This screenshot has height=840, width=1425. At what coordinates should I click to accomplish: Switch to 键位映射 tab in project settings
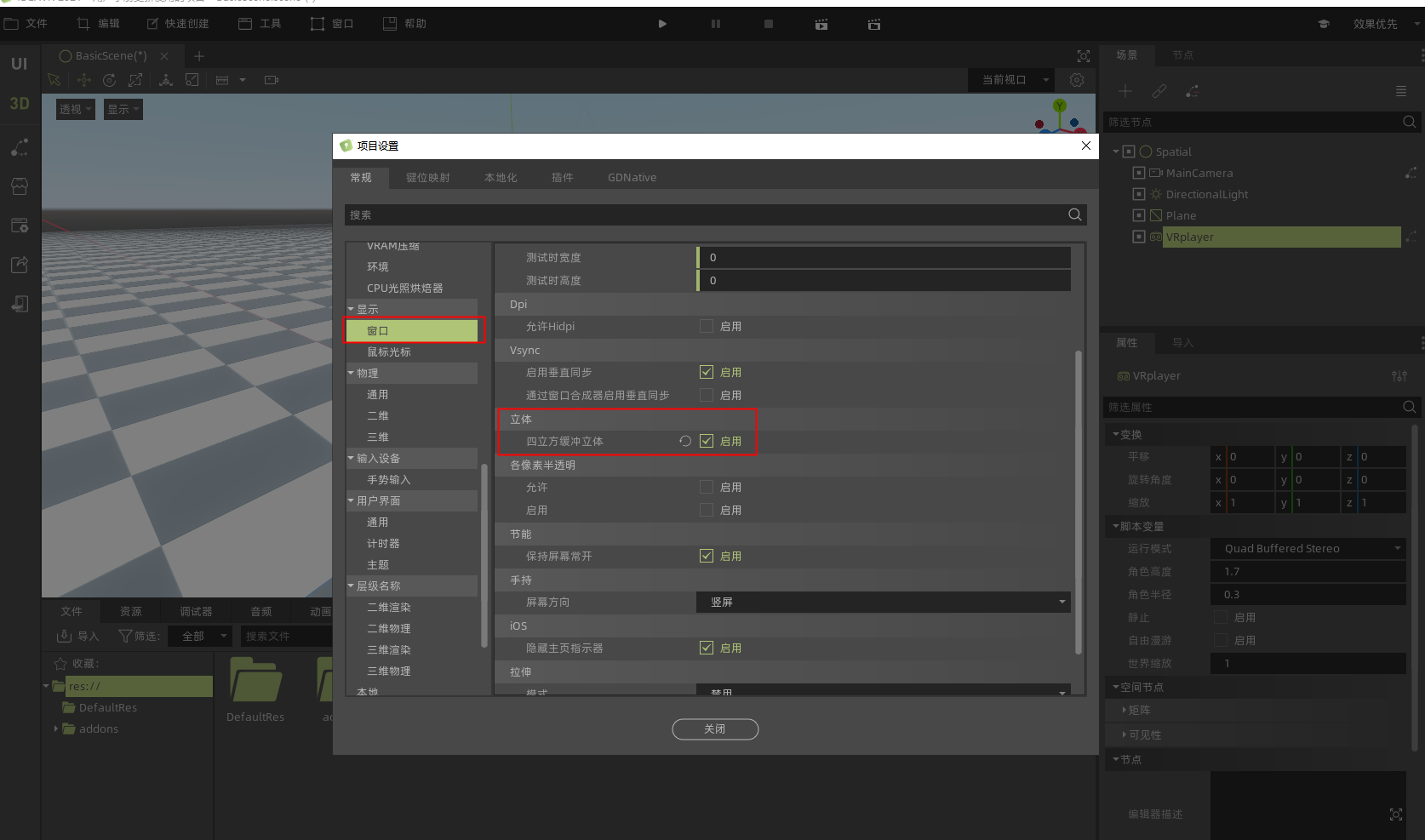coord(428,178)
